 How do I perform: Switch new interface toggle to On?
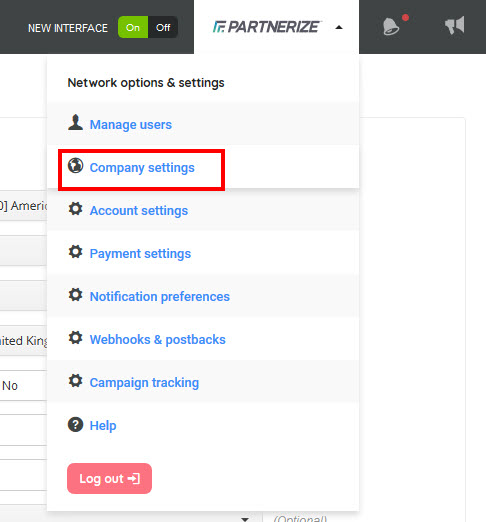tap(133, 27)
